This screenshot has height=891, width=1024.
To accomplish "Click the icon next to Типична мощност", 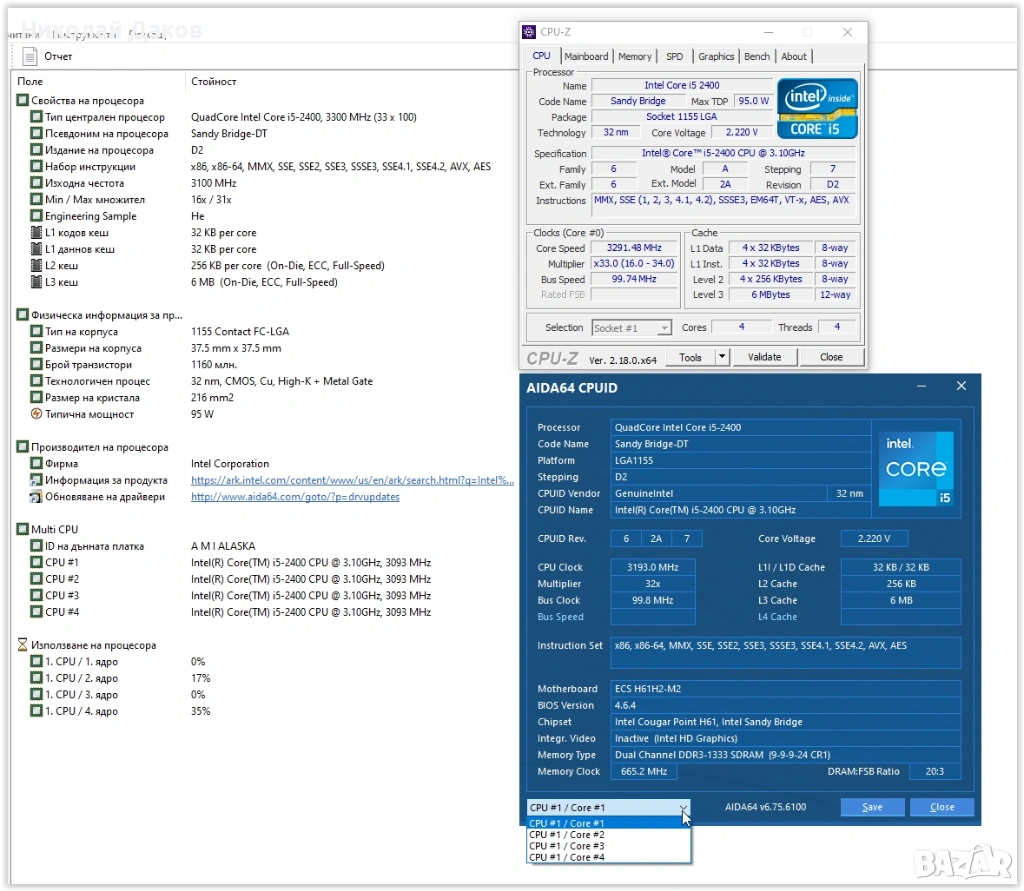I will 37,414.
